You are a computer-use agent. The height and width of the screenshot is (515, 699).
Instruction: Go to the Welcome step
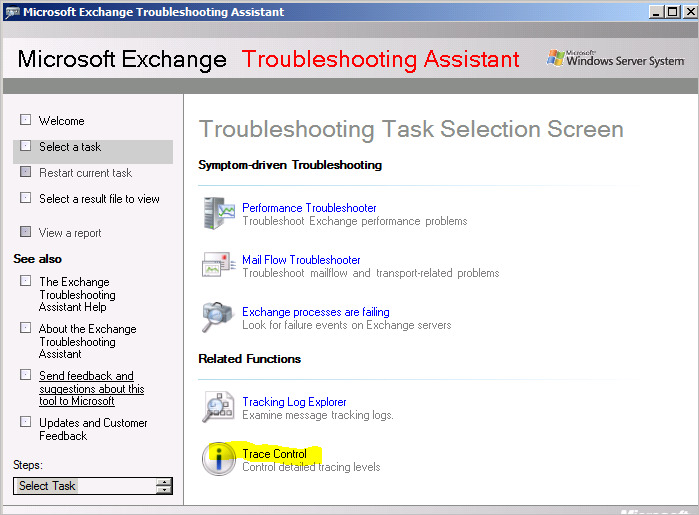click(62, 121)
